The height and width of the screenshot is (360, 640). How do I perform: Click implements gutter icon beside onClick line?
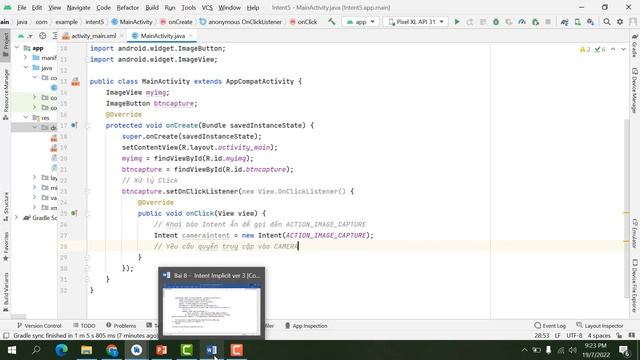[x=74, y=213]
